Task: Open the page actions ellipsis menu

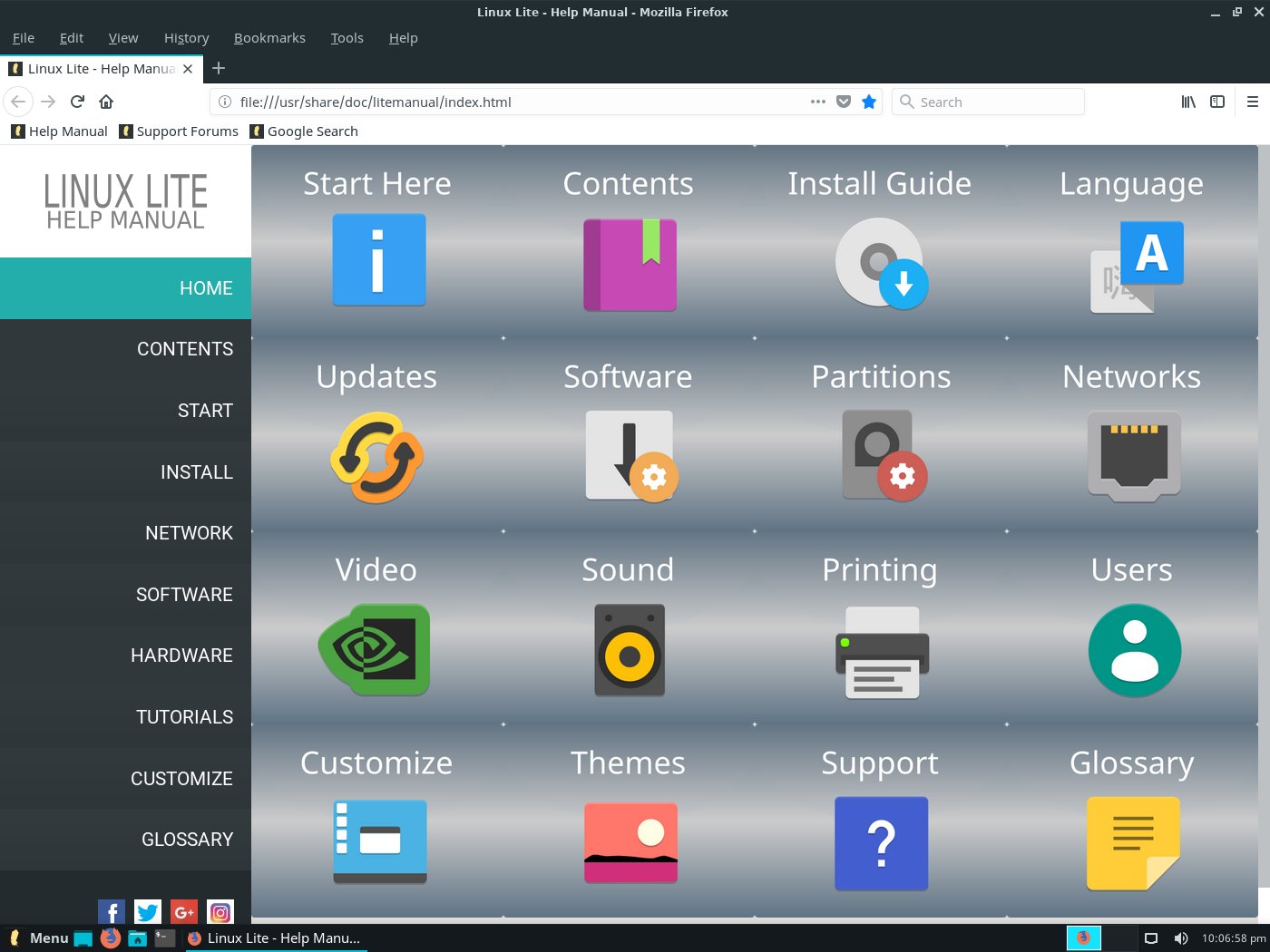Action: tap(817, 102)
